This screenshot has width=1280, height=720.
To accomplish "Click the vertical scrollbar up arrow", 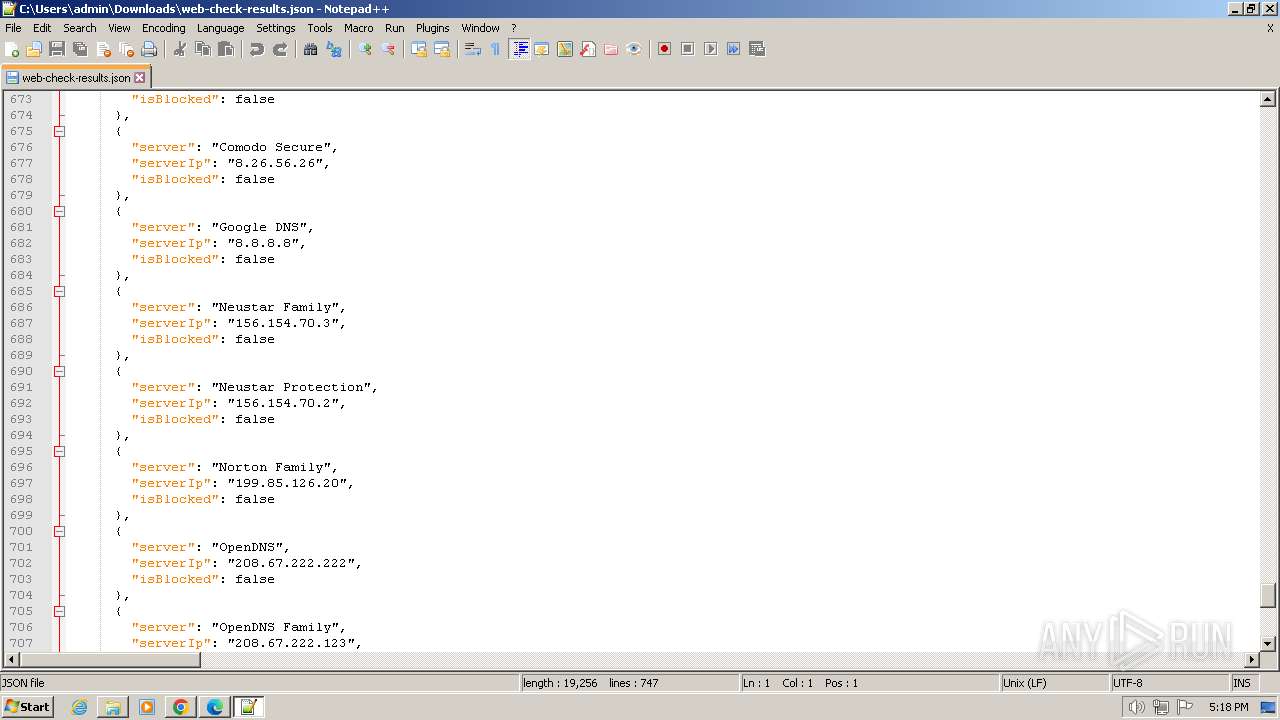I will click(x=1267, y=99).
